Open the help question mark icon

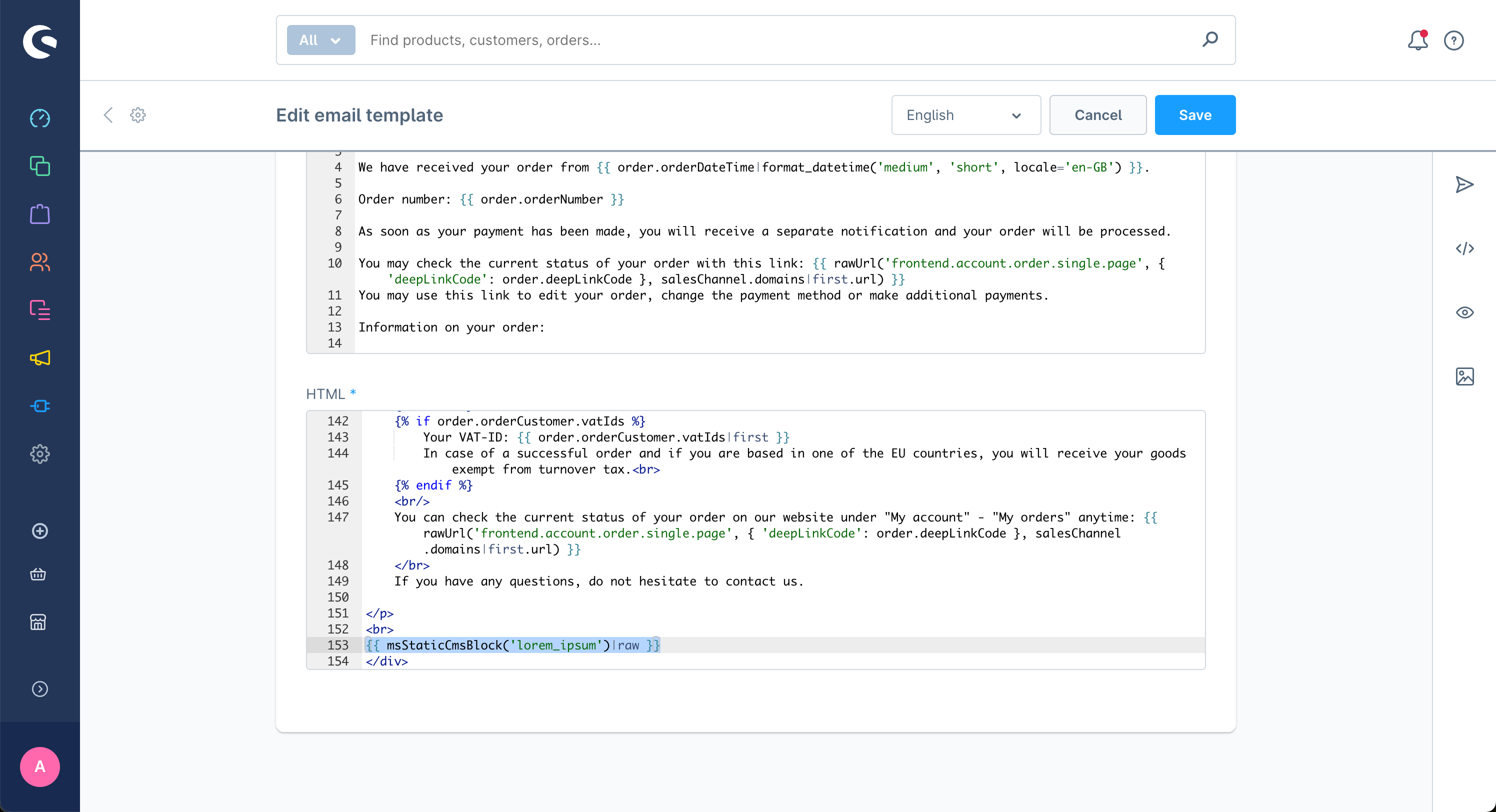[x=1453, y=40]
